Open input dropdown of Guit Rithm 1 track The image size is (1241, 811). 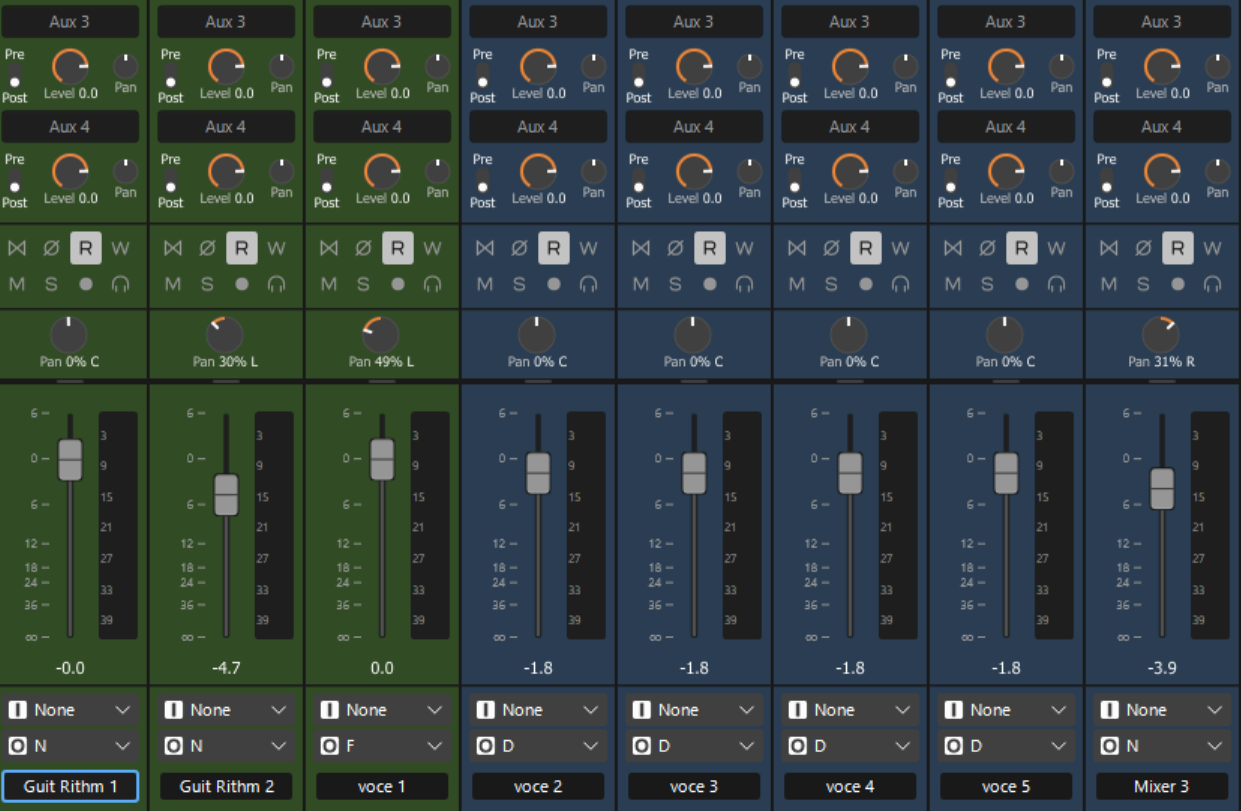click(x=70, y=710)
